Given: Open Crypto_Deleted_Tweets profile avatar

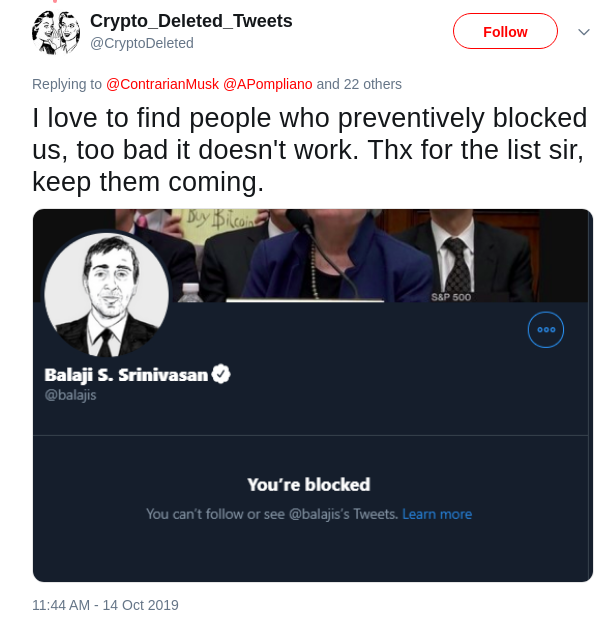Looking at the screenshot, I should click(56, 32).
